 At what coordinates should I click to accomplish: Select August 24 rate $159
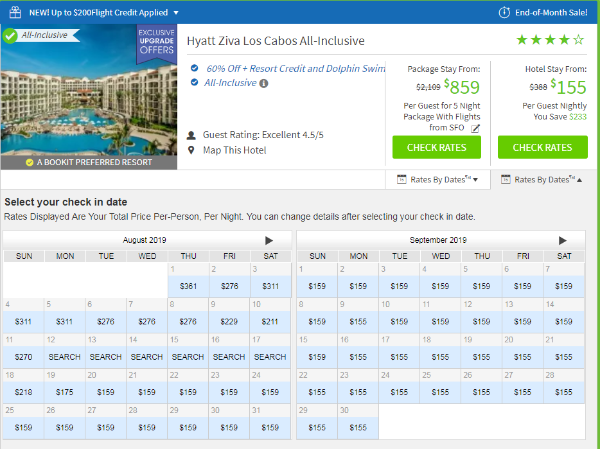coord(270,392)
